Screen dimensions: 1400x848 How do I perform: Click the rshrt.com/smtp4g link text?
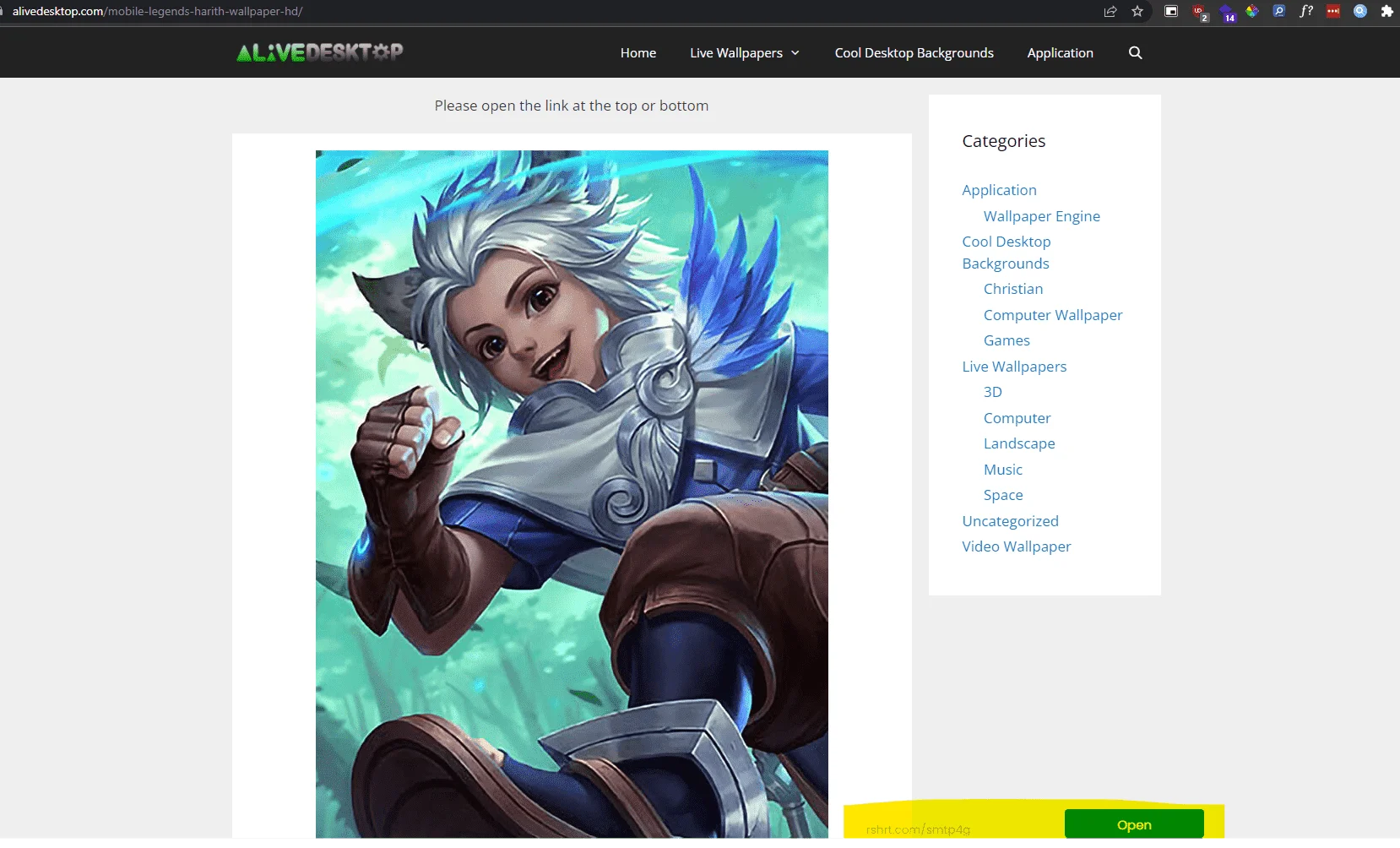918,829
